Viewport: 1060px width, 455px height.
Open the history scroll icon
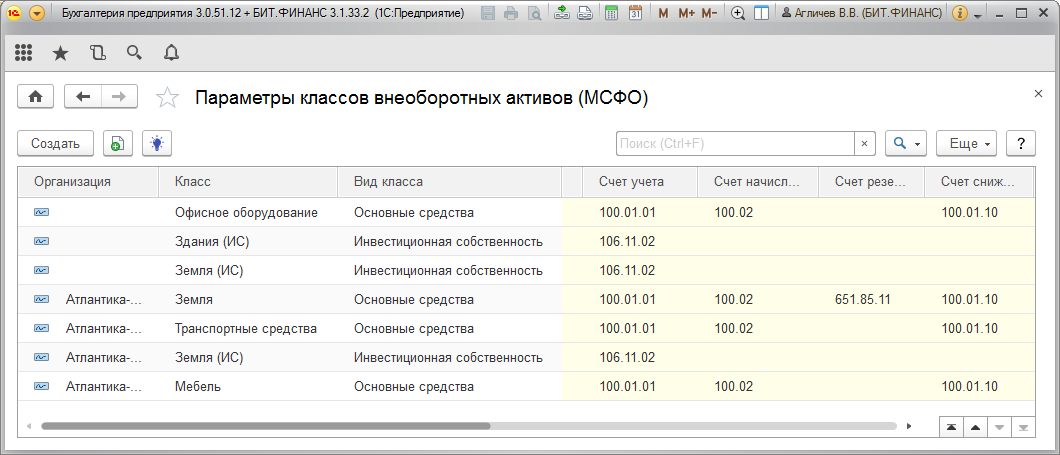[x=97, y=53]
